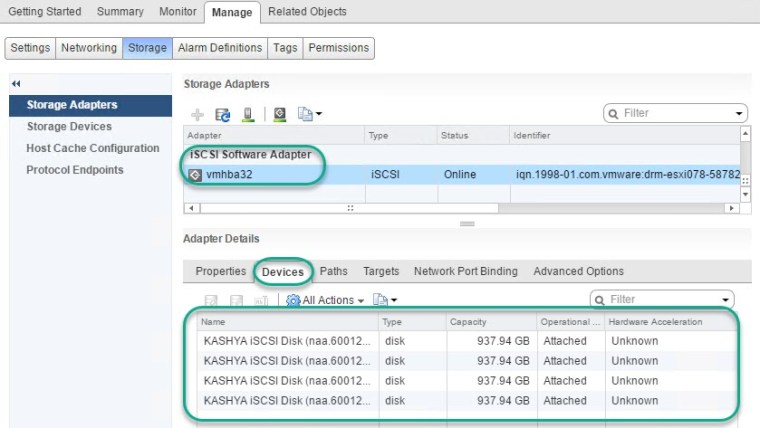760x428 pixels.
Task: Select the Networking sub-tab button
Action: pyautogui.click(x=88, y=48)
